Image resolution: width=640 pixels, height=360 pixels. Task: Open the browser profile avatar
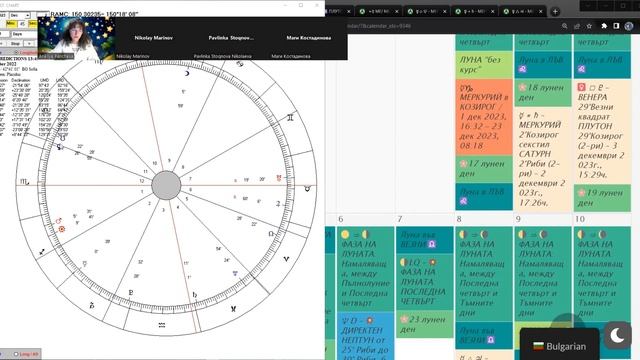pos(629,26)
